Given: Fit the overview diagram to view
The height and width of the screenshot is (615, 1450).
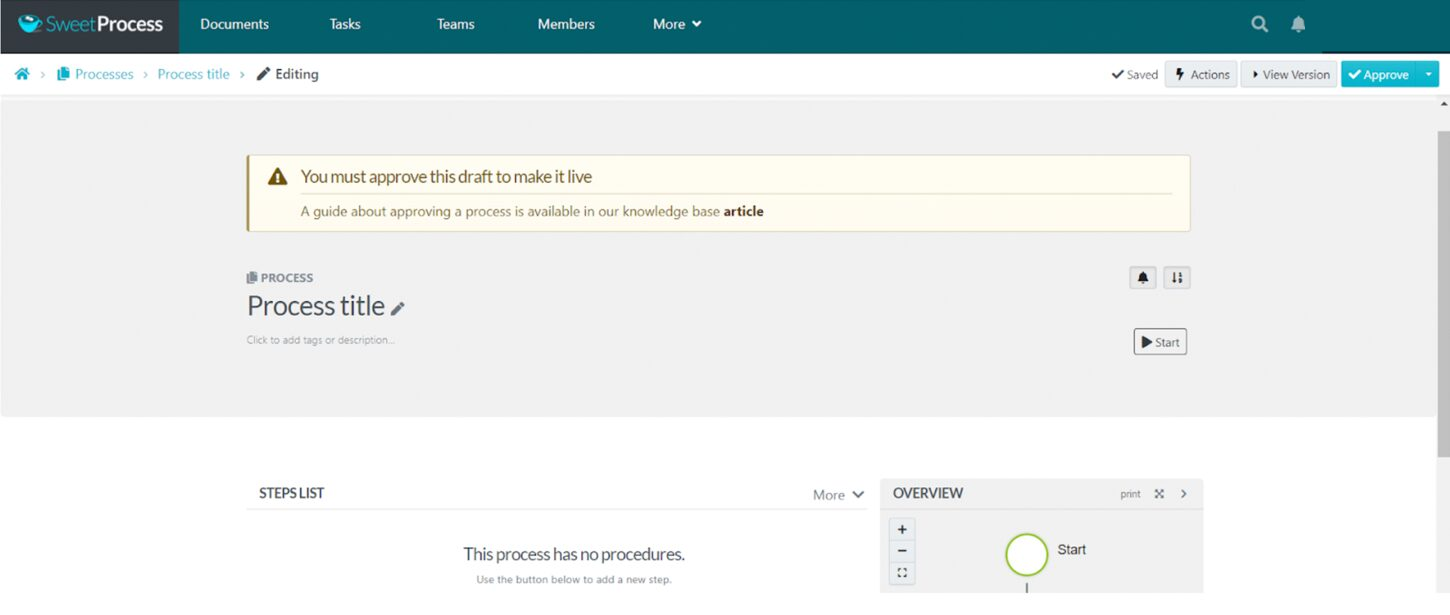Looking at the screenshot, I should pyautogui.click(x=902, y=573).
